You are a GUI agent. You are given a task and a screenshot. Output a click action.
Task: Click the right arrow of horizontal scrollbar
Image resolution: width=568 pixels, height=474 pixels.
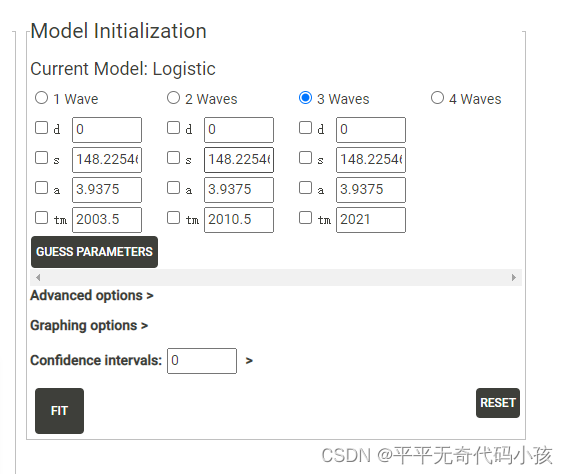point(514,278)
